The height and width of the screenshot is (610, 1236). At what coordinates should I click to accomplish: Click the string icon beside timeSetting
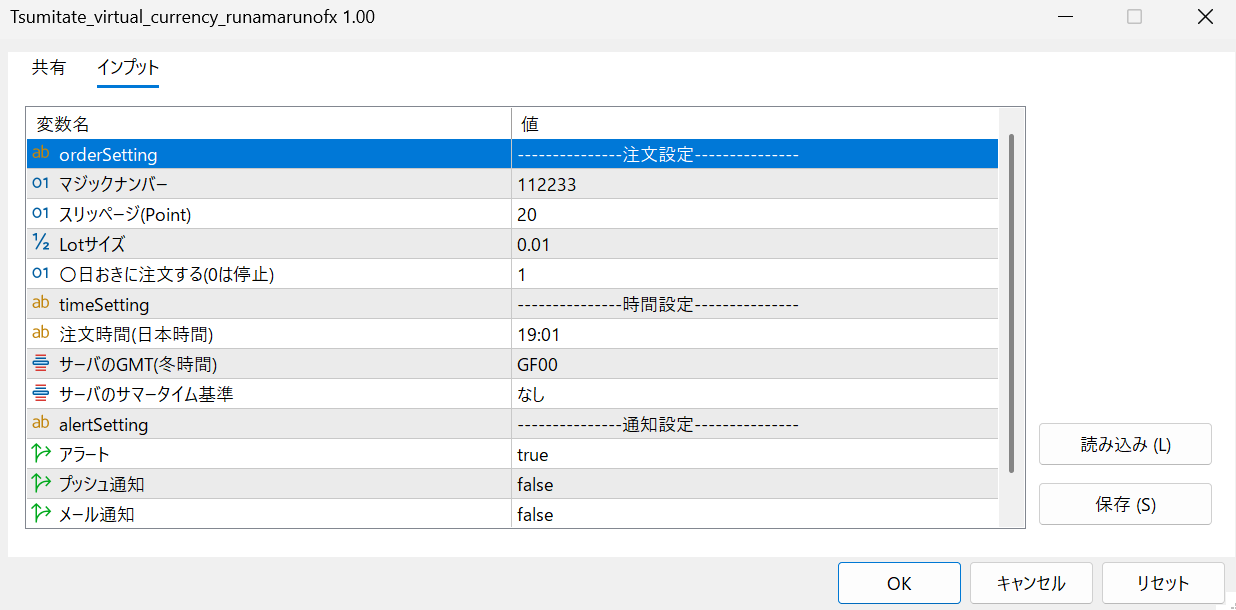41,304
